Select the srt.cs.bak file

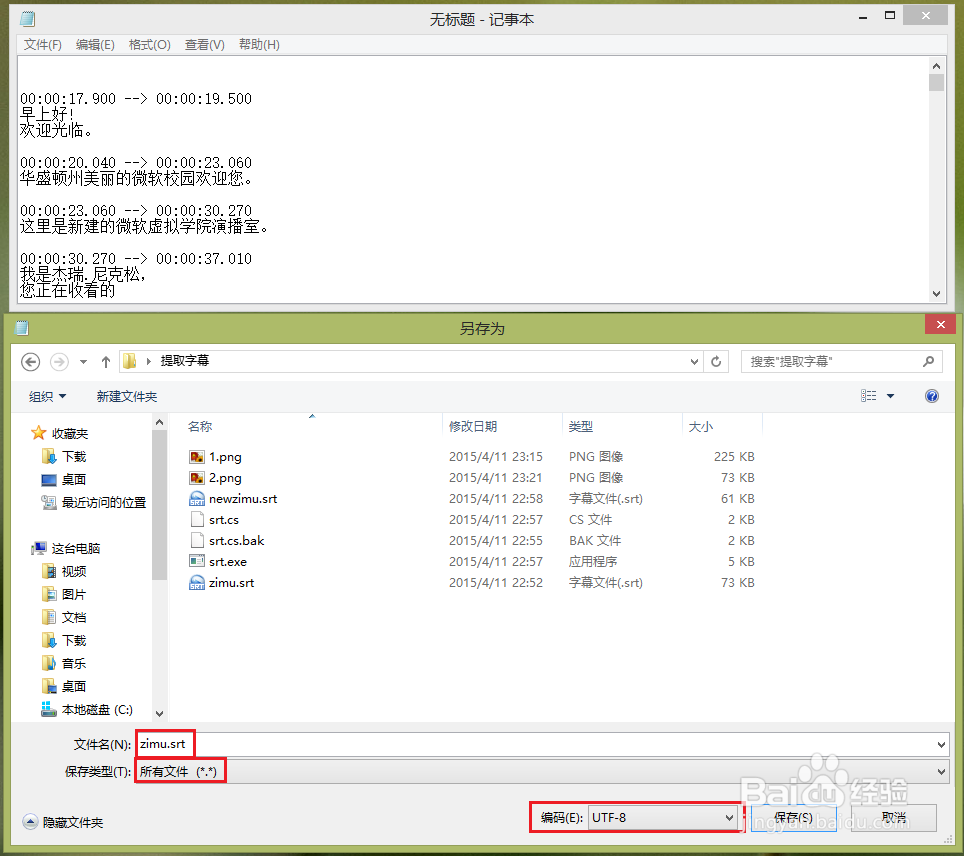click(237, 541)
